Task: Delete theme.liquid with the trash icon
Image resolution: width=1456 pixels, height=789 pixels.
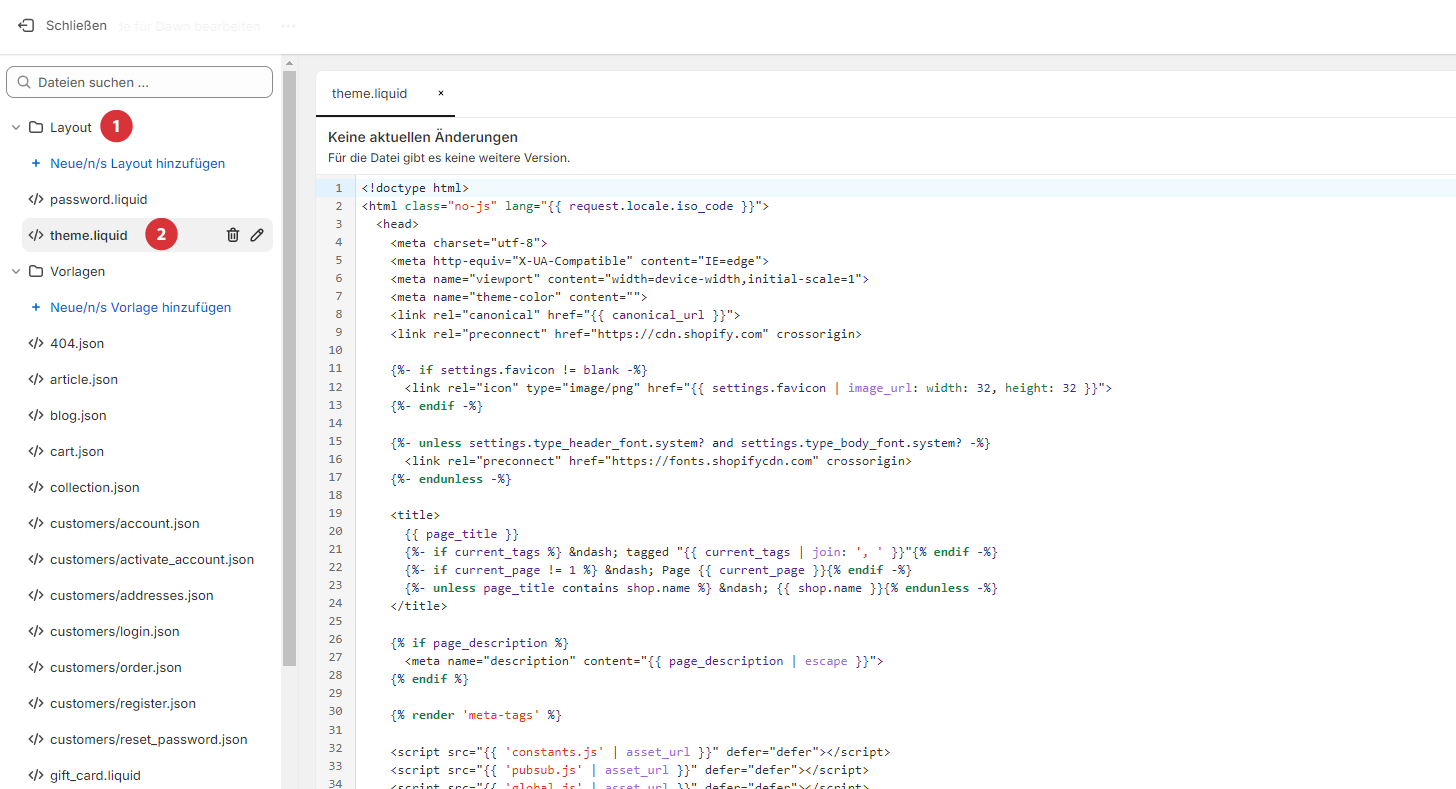Action: tap(233, 235)
